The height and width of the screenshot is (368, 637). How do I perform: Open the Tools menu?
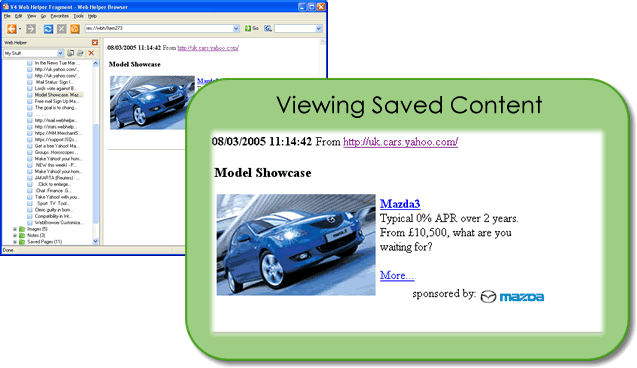(x=78, y=16)
